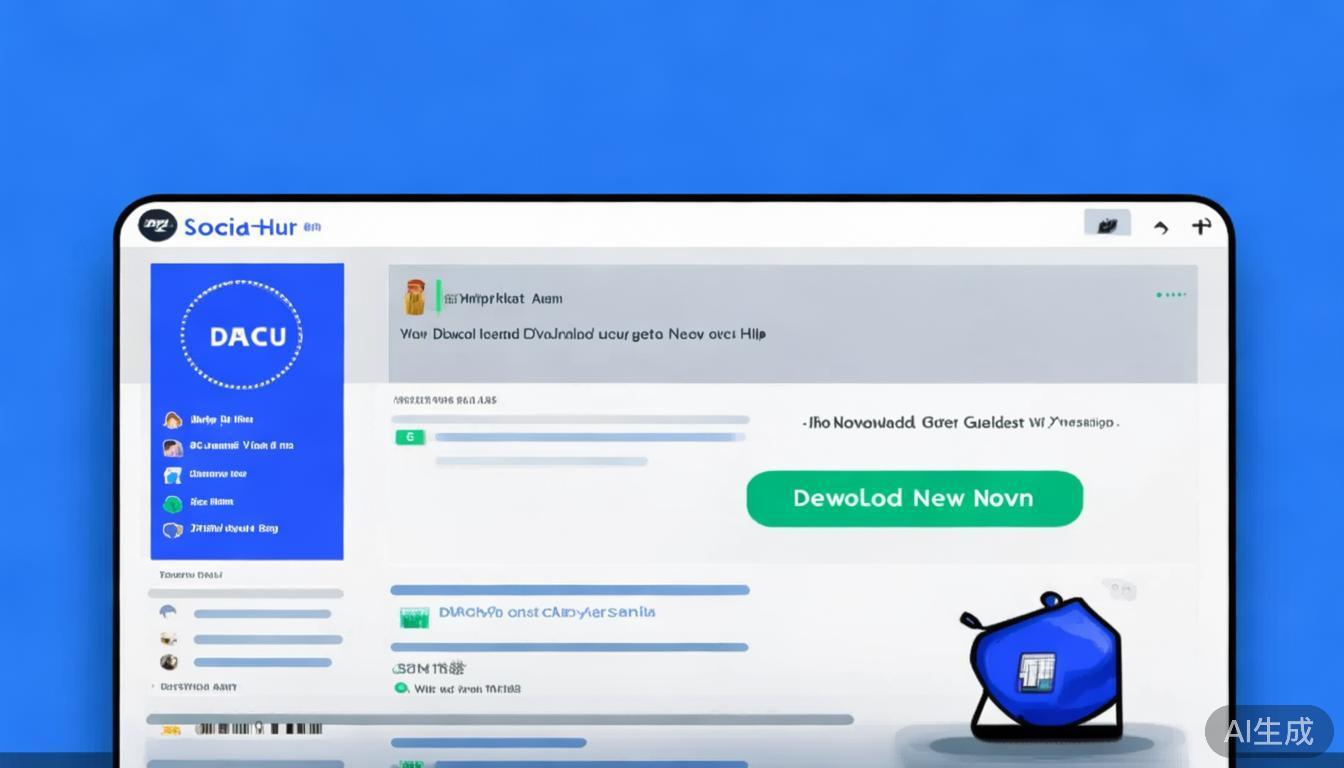
Task: Click the green thumbnail beside the blue feed link
Action: (x=414, y=617)
